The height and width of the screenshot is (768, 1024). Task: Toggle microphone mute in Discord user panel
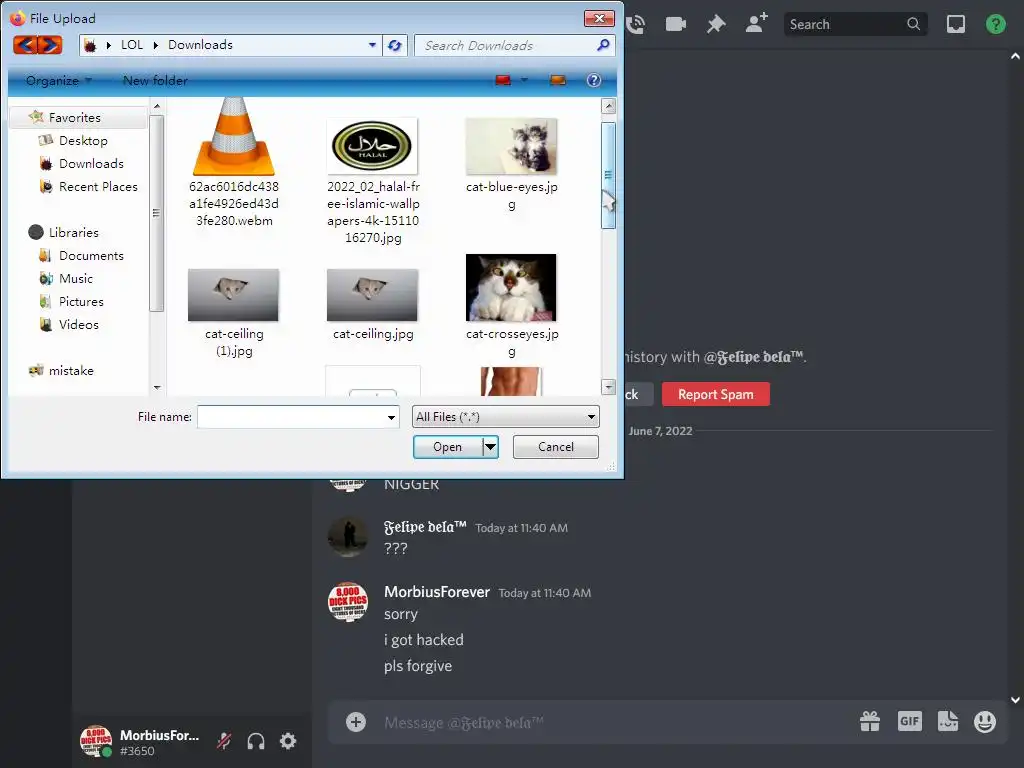[x=224, y=741]
